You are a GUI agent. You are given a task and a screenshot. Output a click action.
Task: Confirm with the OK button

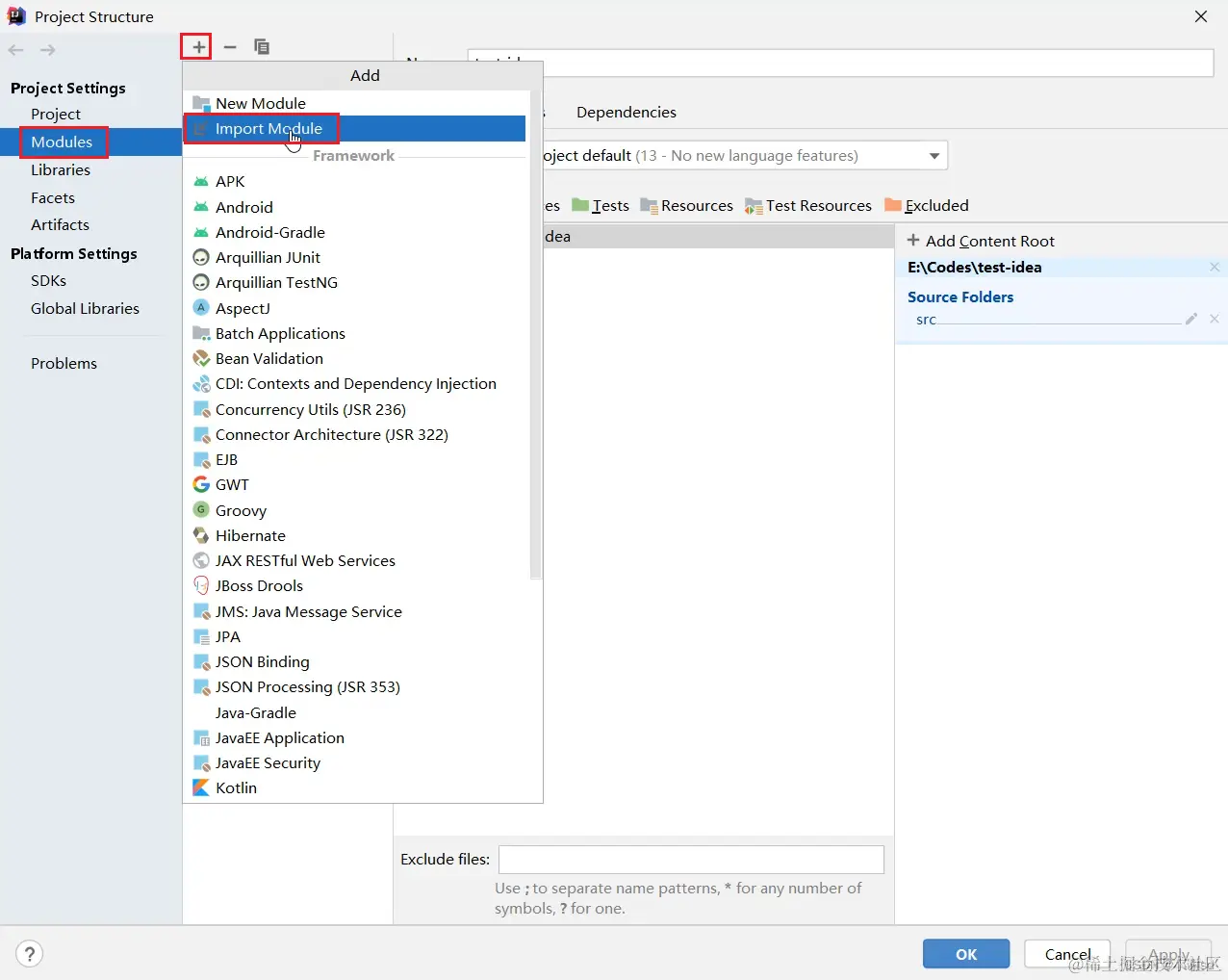[x=966, y=953]
